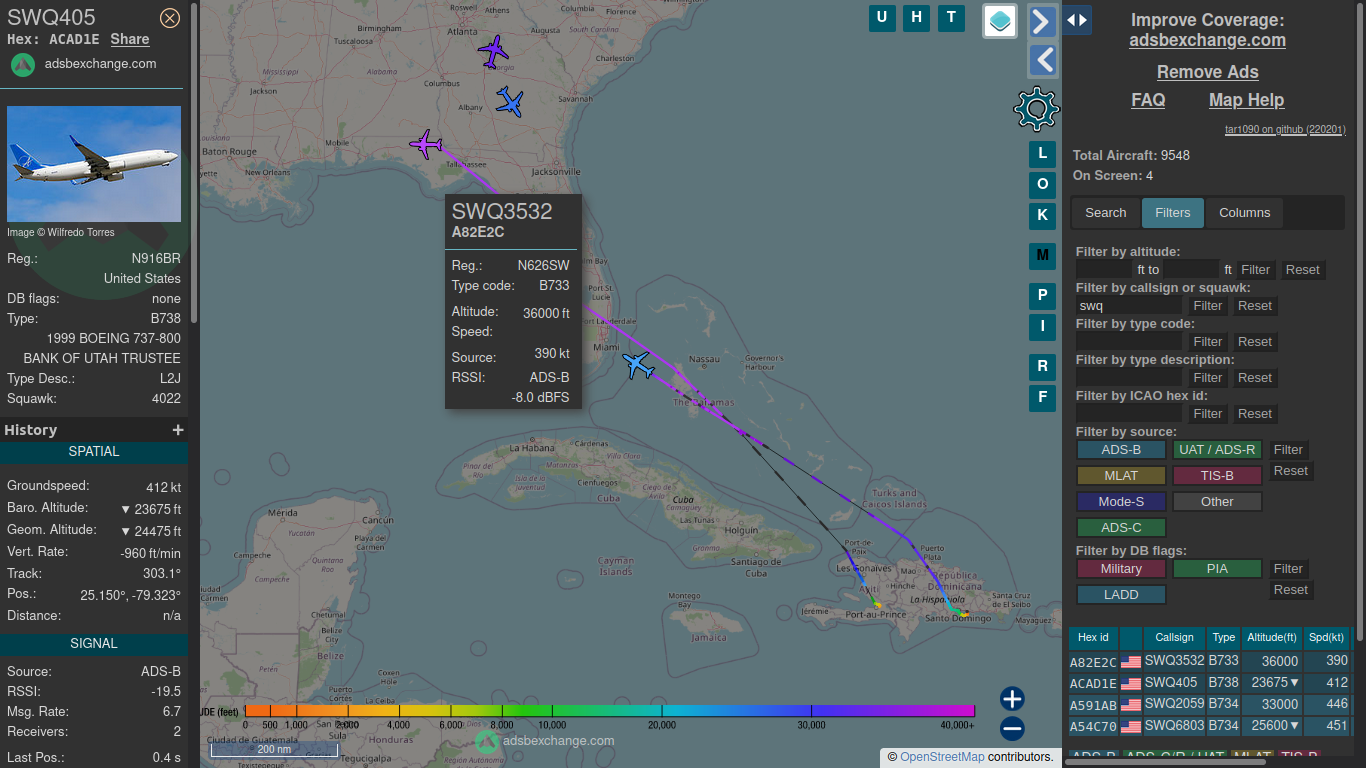Toggle the I map option button

[x=1042, y=326]
